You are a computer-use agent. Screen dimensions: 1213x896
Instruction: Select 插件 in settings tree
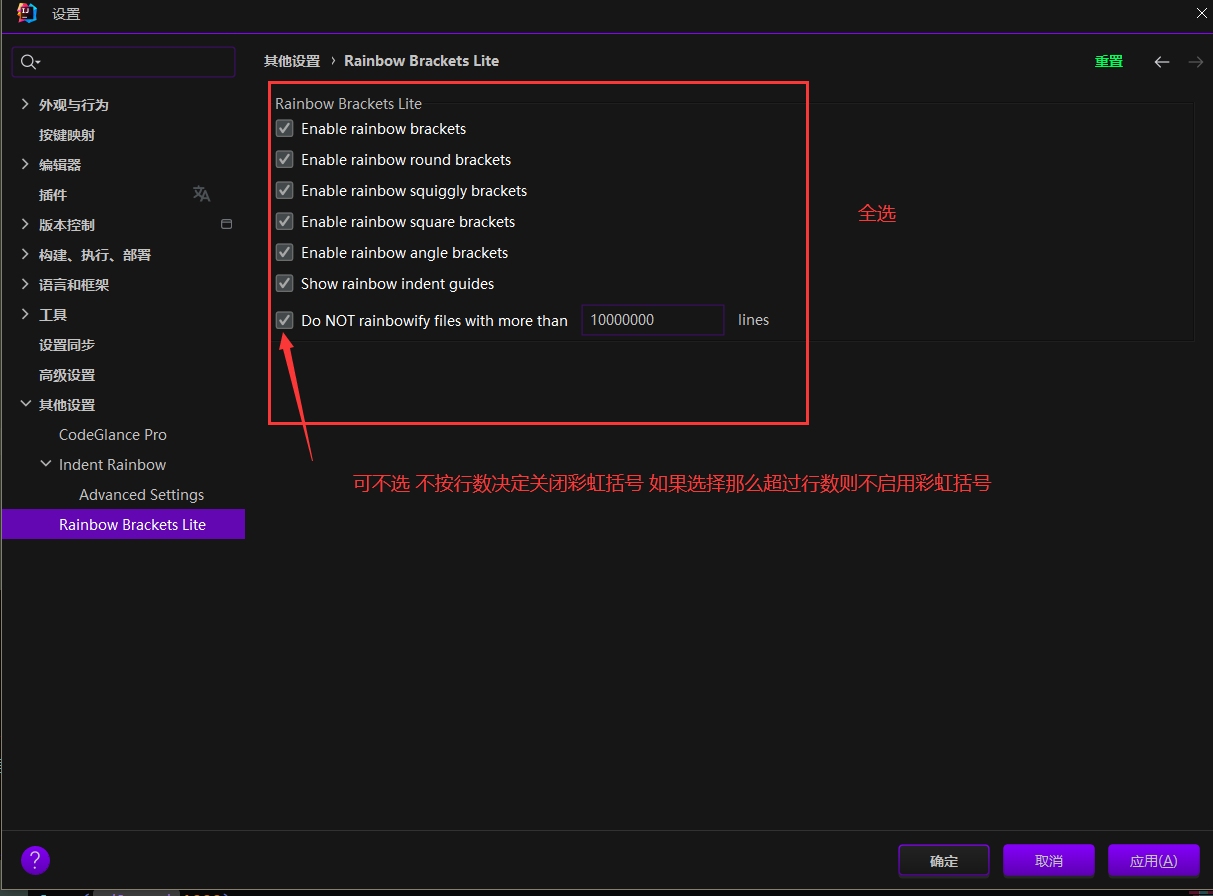(53, 194)
